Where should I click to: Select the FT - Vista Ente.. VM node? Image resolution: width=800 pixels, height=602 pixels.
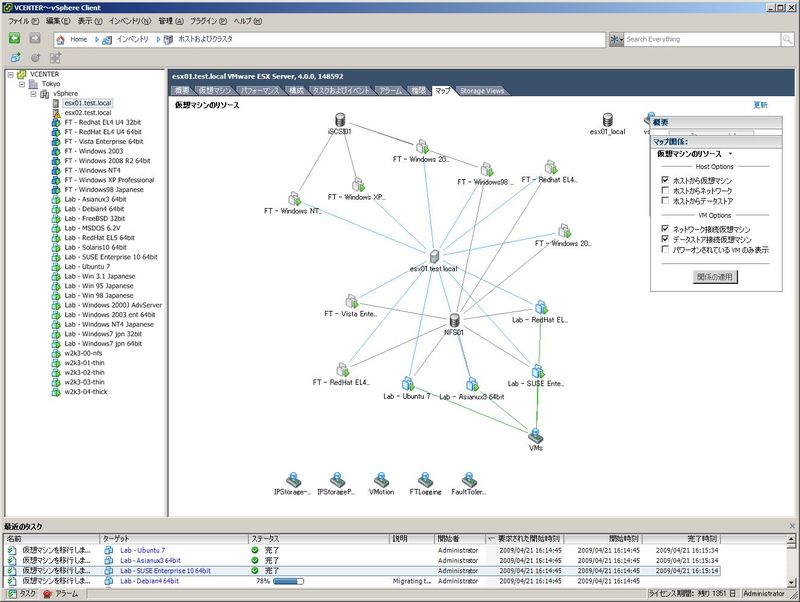(x=352, y=301)
